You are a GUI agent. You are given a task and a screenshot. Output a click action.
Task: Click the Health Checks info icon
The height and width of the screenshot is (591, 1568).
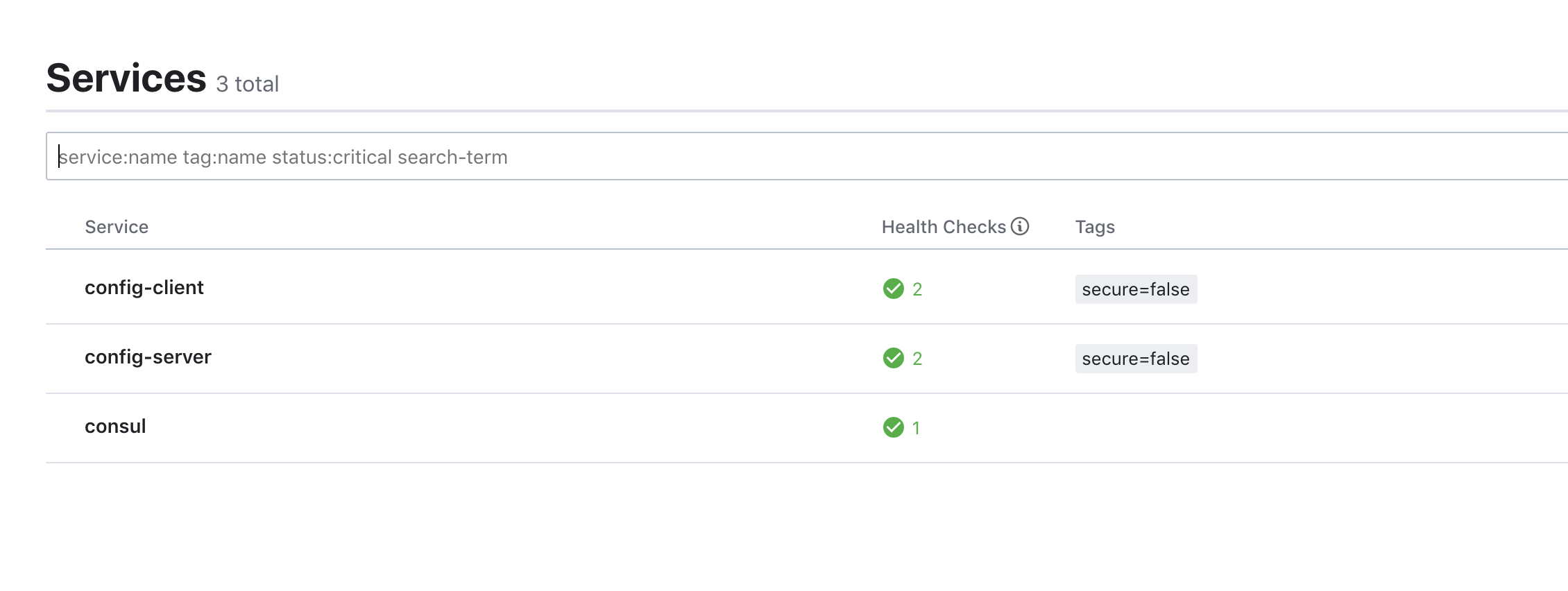click(x=1020, y=226)
